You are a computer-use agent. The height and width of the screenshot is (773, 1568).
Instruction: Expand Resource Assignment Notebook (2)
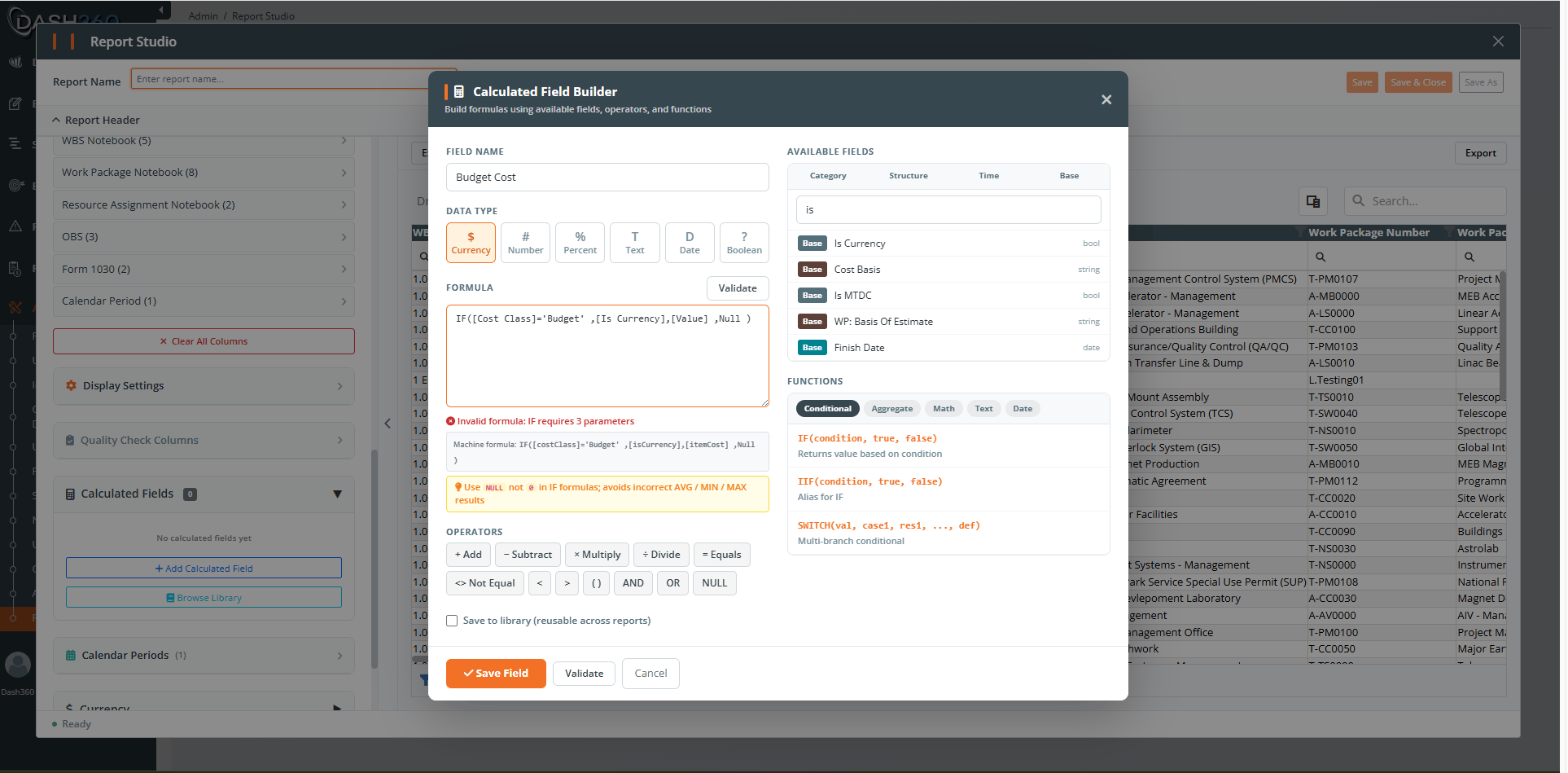coord(204,205)
